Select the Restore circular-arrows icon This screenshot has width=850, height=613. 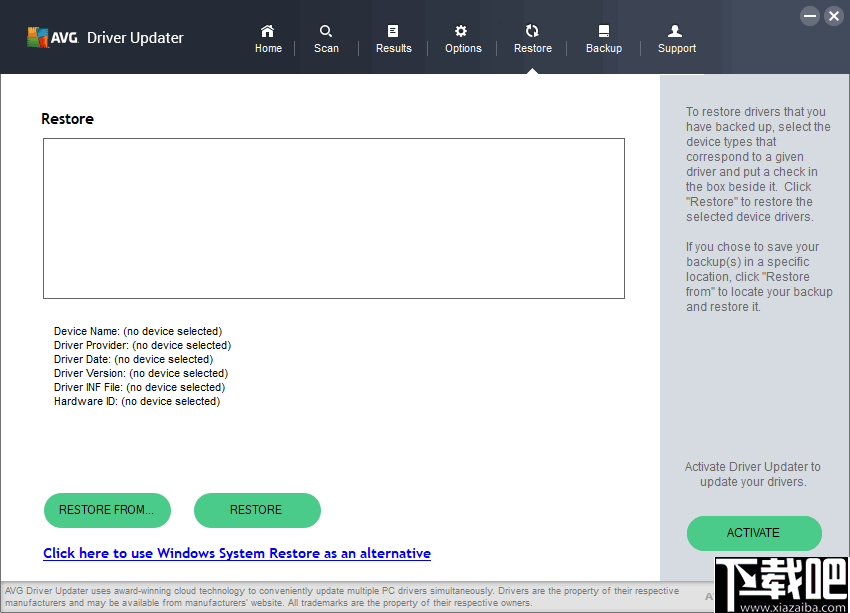[532, 31]
